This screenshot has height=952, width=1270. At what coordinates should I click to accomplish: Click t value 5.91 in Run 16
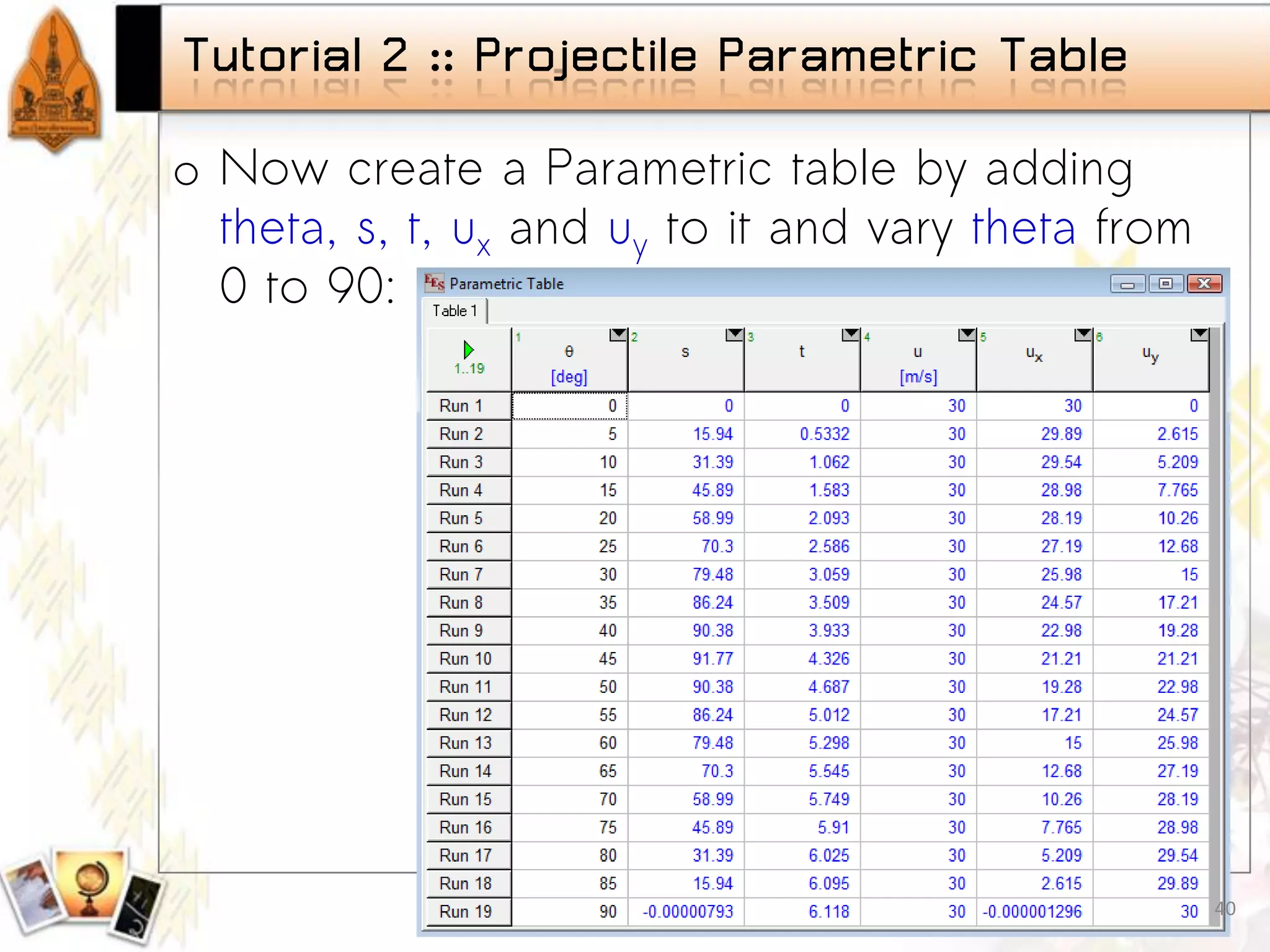point(833,827)
